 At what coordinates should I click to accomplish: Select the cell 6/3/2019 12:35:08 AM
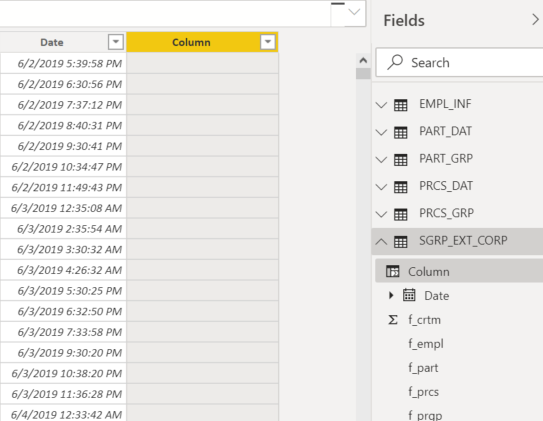click(63, 208)
